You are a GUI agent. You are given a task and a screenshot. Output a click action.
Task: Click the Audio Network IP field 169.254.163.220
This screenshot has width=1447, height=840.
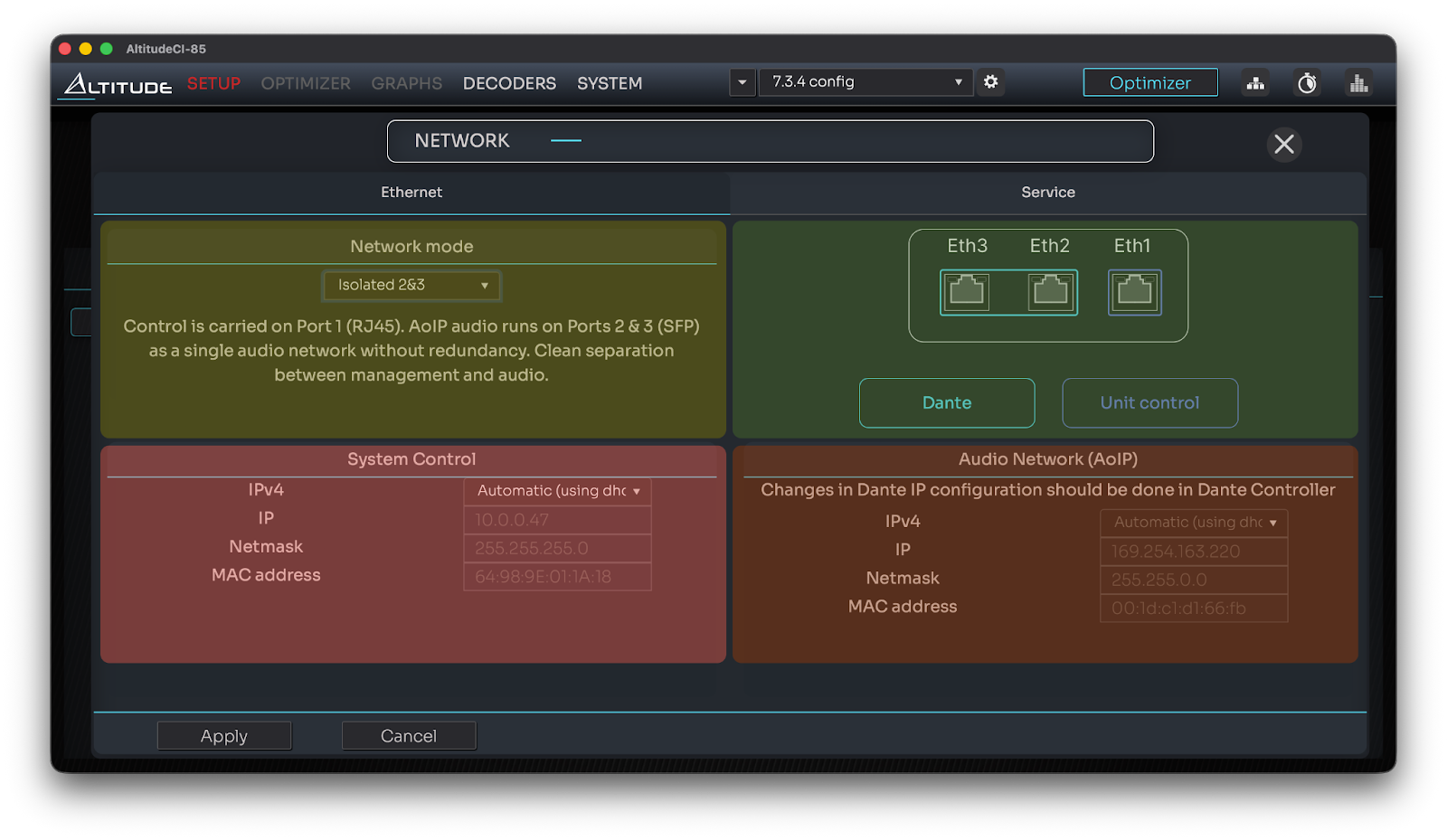tap(1193, 551)
